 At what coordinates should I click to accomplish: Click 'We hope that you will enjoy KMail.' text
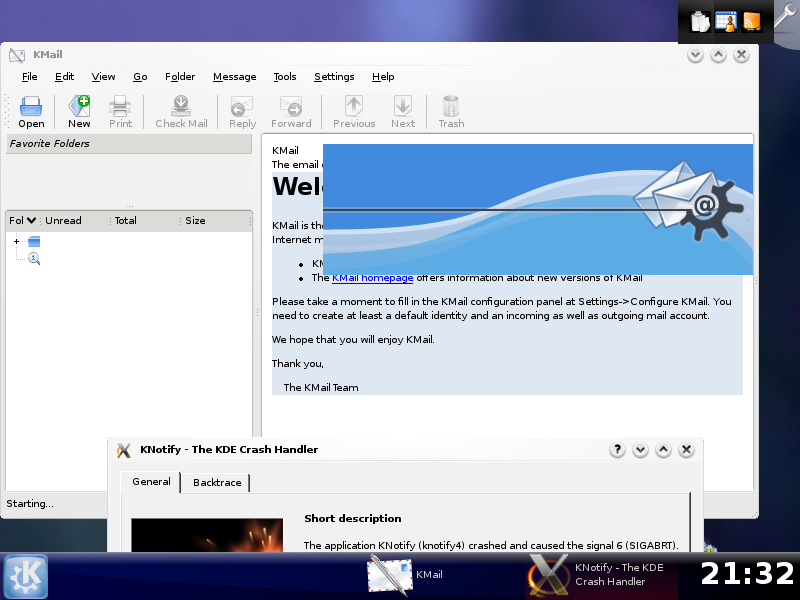(353, 340)
